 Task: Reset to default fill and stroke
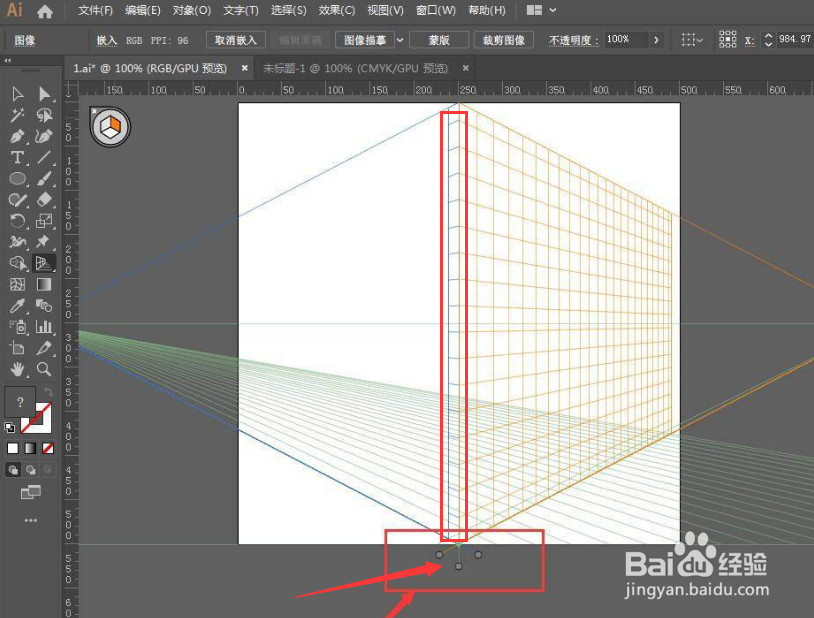9,428
